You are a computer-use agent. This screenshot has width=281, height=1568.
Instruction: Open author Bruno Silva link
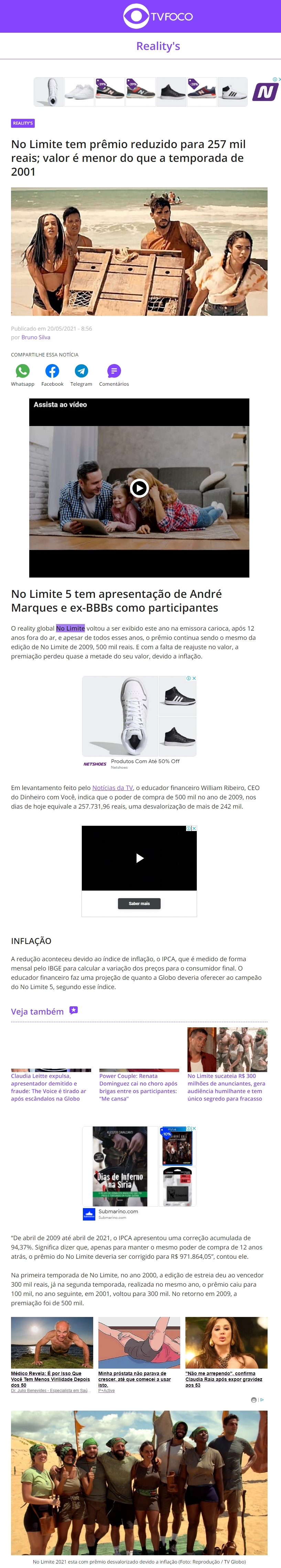point(36,337)
